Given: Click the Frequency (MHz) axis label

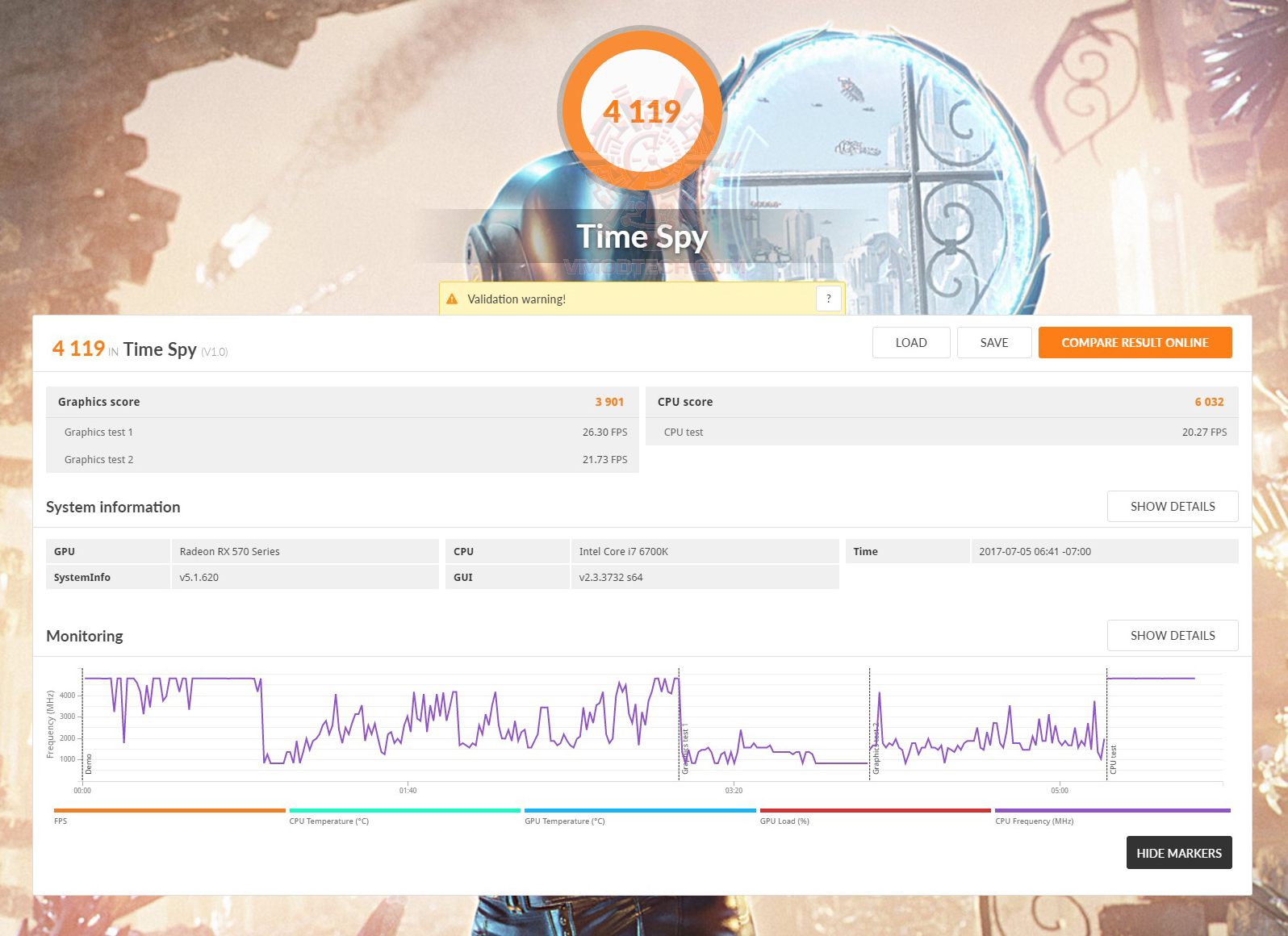Looking at the screenshot, I should pos(50,725).
